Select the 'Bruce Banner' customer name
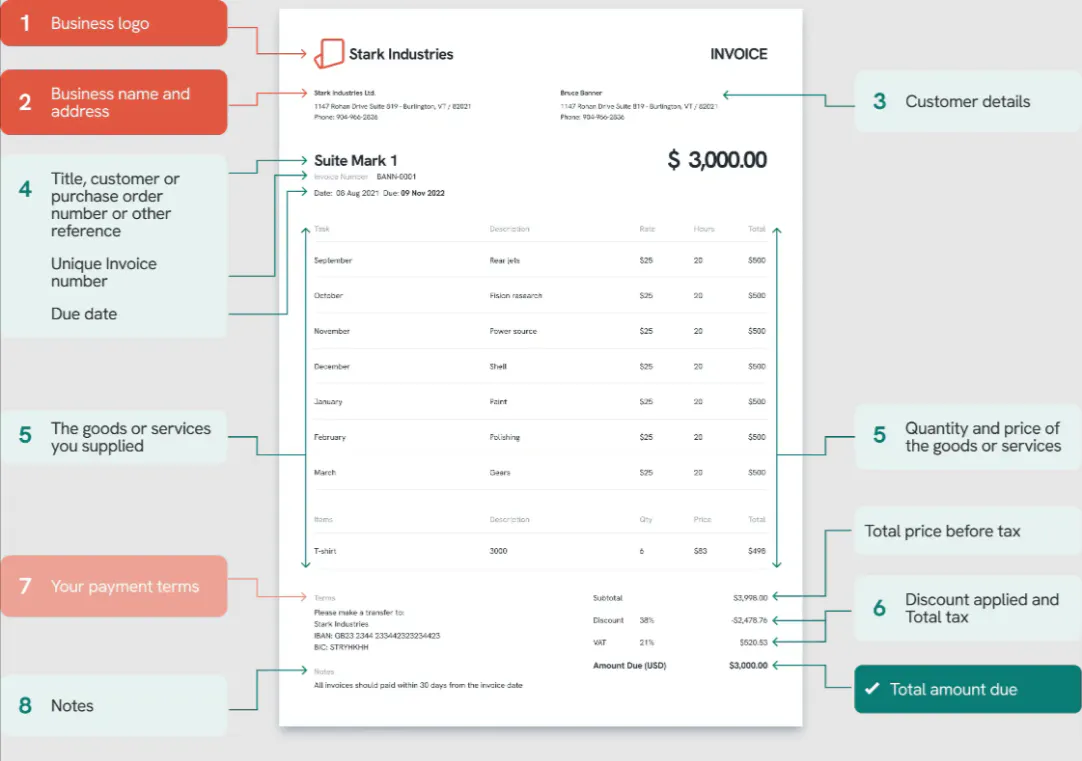Image resolution: width=1082 pixels, height=761 pixels. click(581, 93)
